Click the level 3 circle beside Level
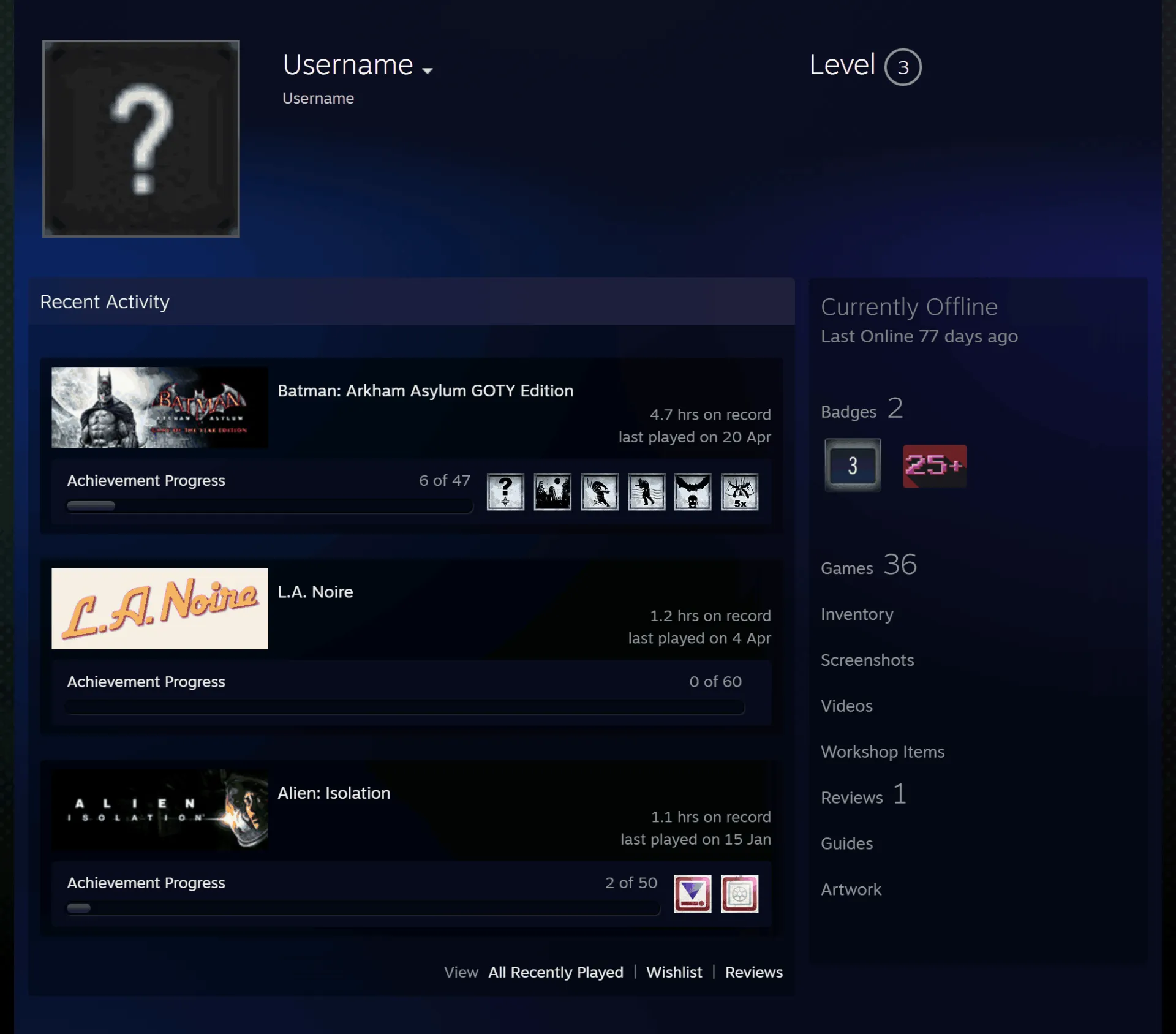Image resolution: width=1176 pixels, height=1034 pixels. click(903, 67)
